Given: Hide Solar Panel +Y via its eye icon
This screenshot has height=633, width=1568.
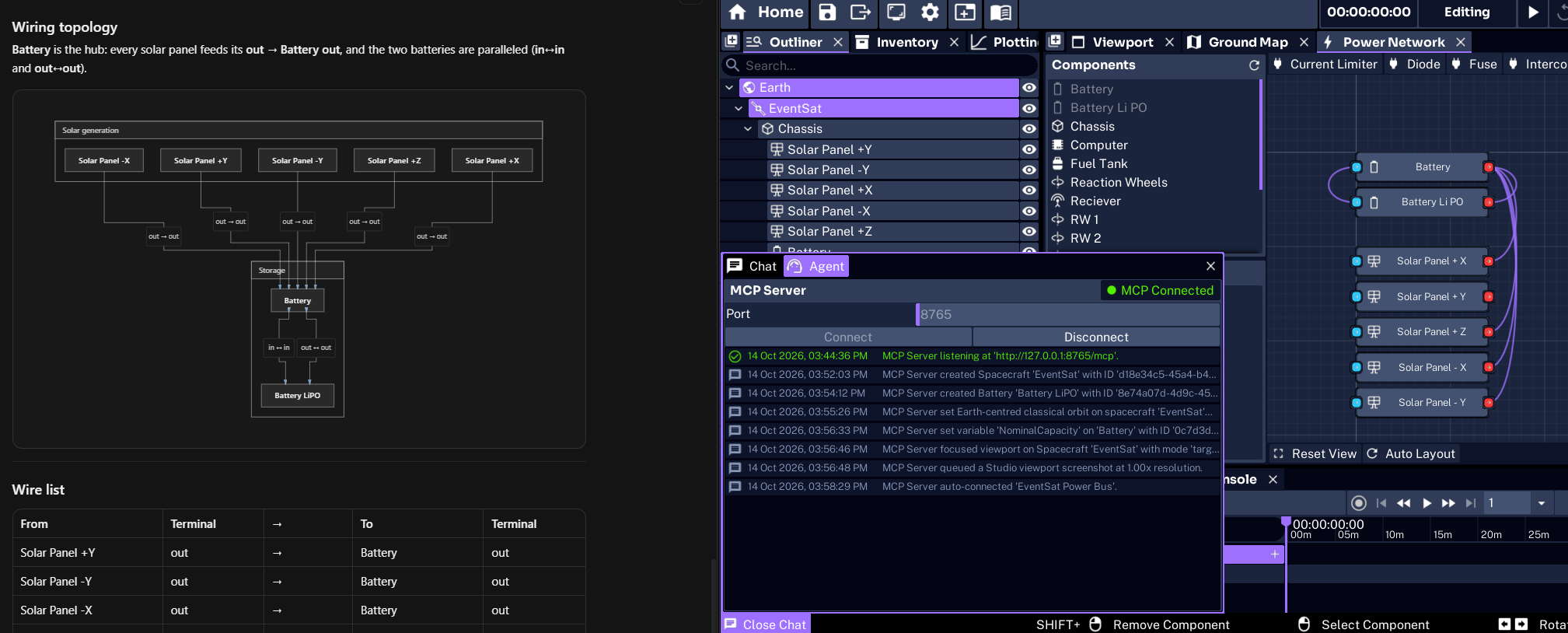Looking at the screenshot, I should (1029, 149).
